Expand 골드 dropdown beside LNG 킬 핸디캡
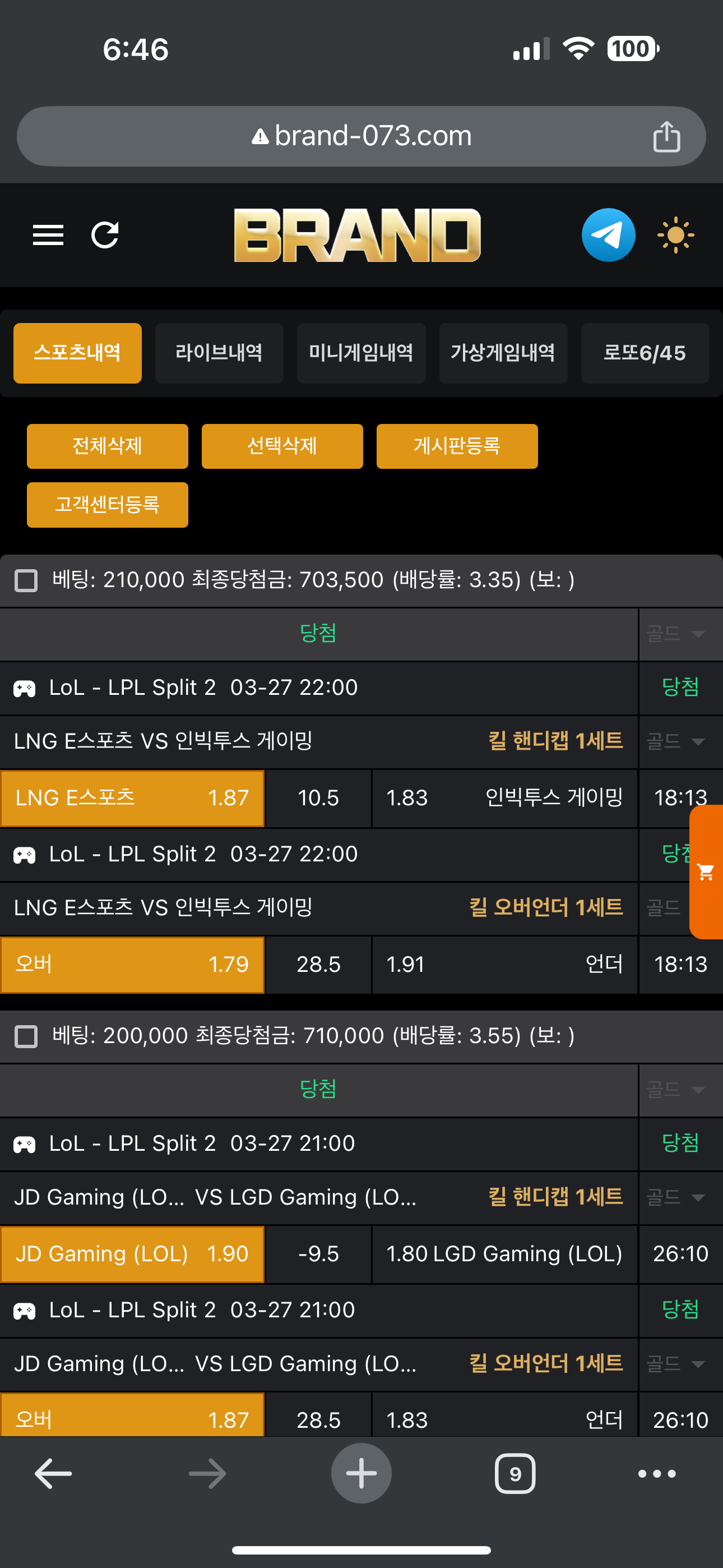This screenshot has width=723, height=1568. 675,741
